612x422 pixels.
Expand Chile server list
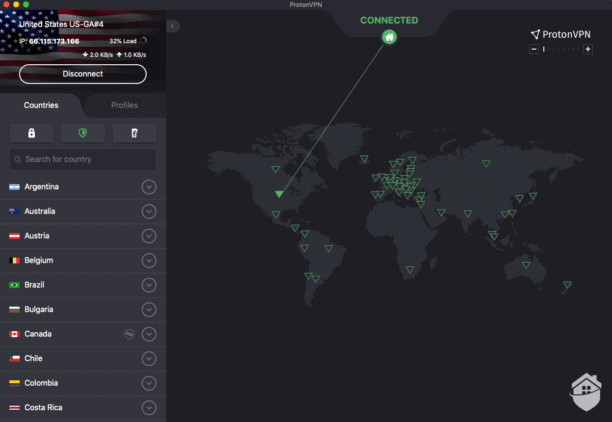tap(149, 359)
